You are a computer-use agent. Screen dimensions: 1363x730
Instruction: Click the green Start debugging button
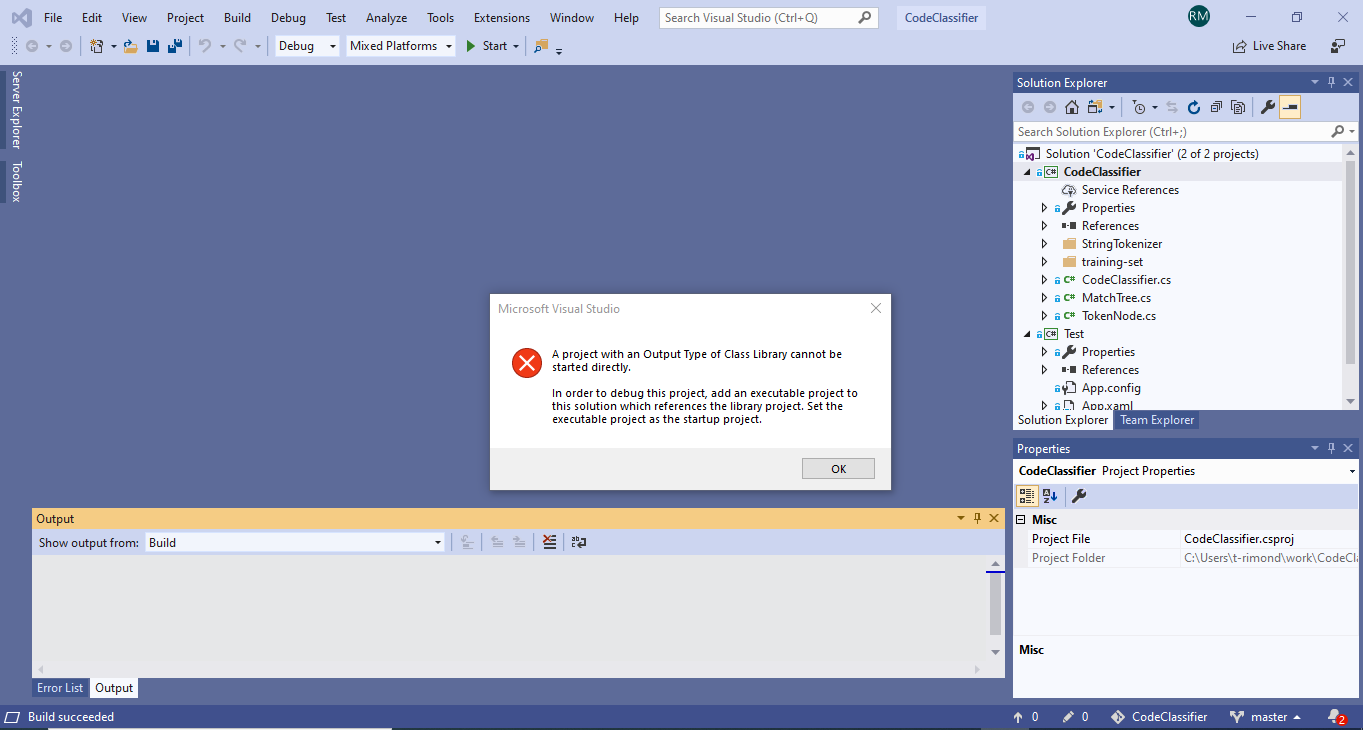[x=486, y=46]
